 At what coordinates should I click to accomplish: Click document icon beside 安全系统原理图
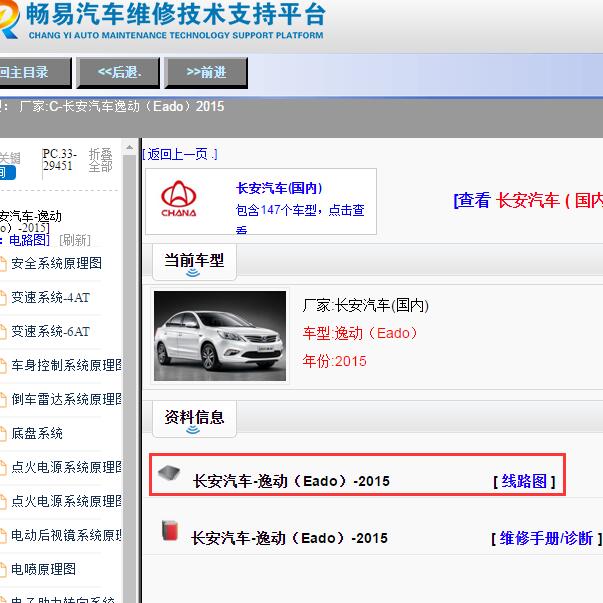click(x=3, y=264)
